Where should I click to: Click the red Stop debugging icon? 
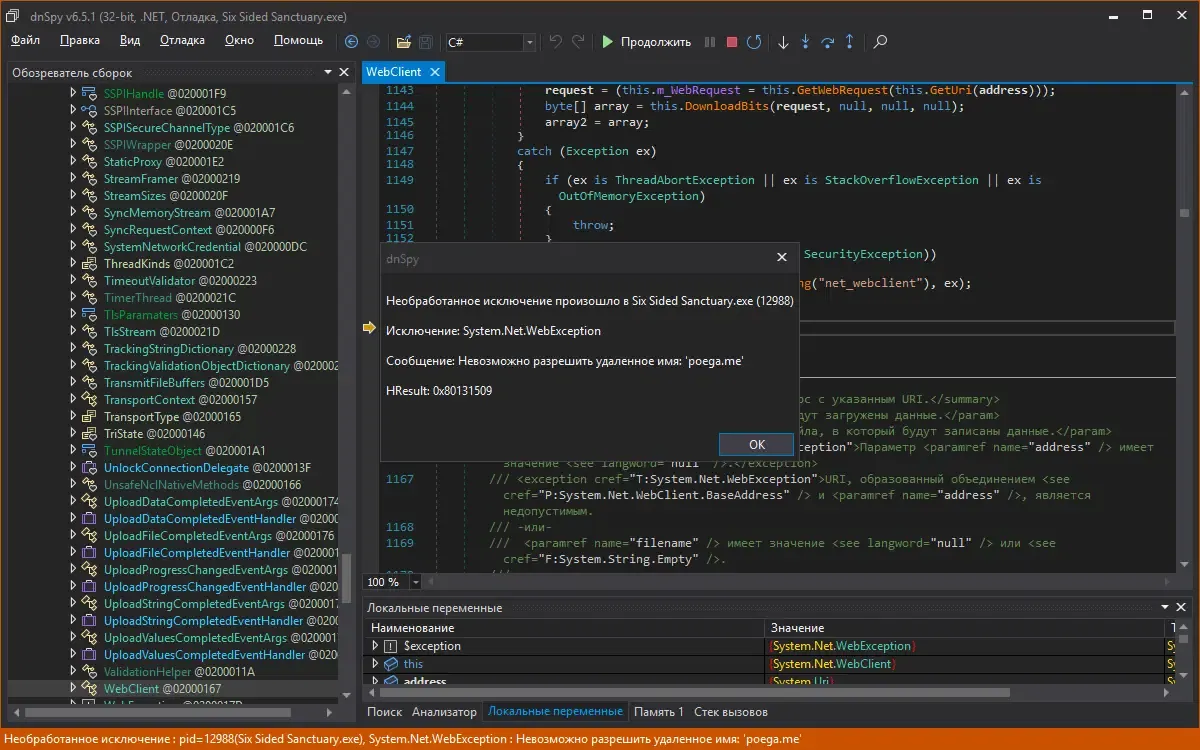point(732,42)
